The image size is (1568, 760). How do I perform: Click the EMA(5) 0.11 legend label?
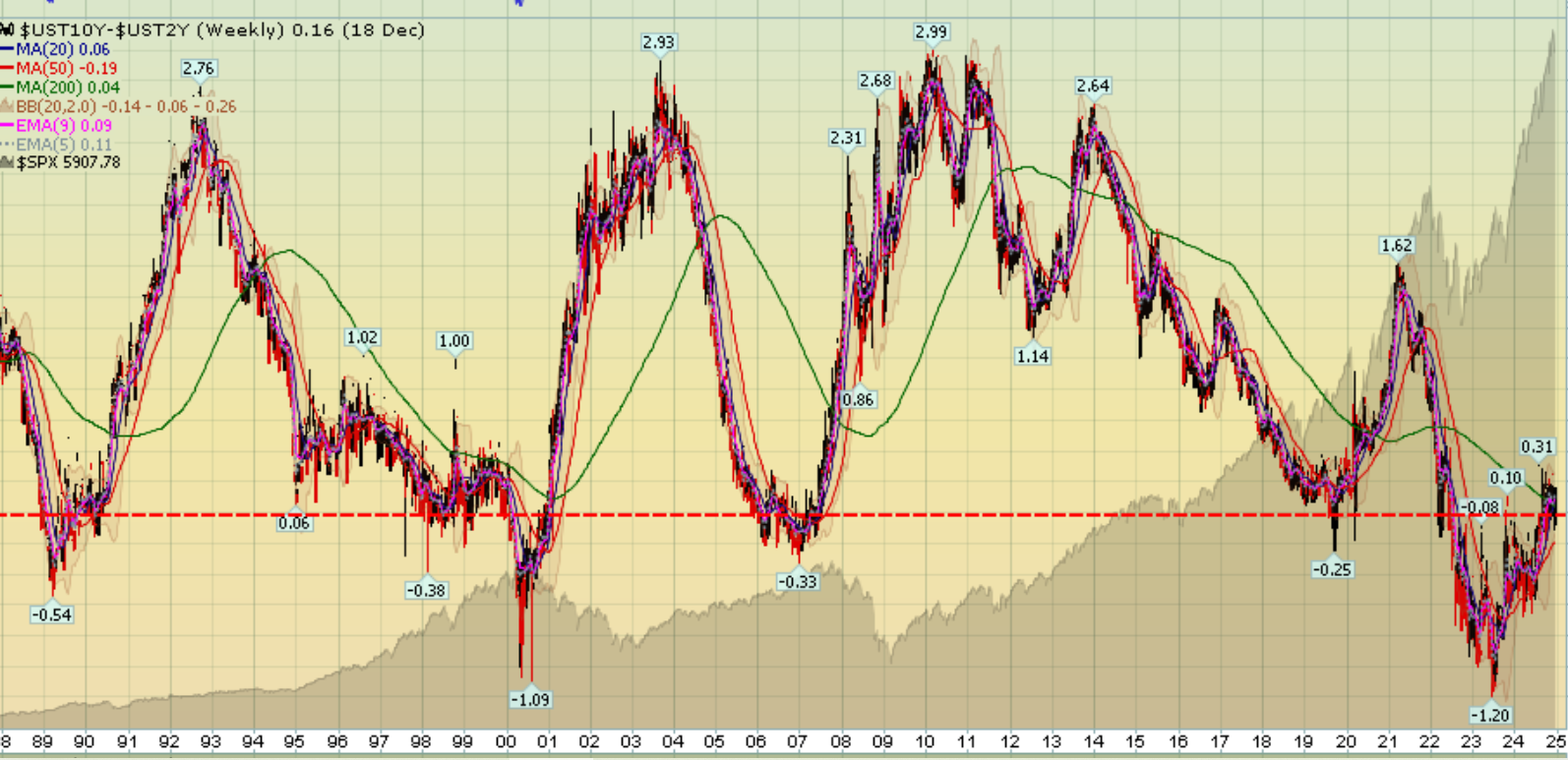(64, 145)
